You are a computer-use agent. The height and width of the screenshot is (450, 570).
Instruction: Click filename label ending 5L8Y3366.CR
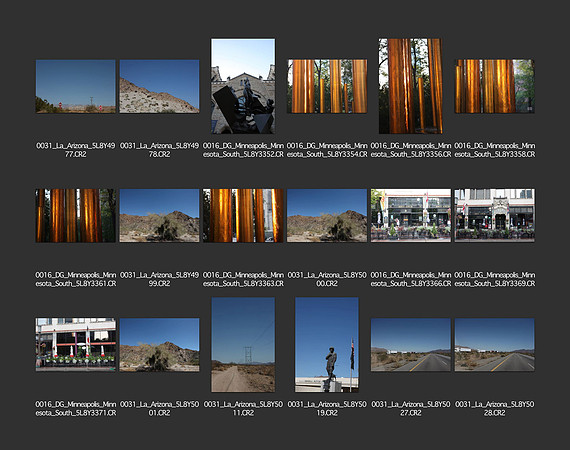(x=411, y=279)
